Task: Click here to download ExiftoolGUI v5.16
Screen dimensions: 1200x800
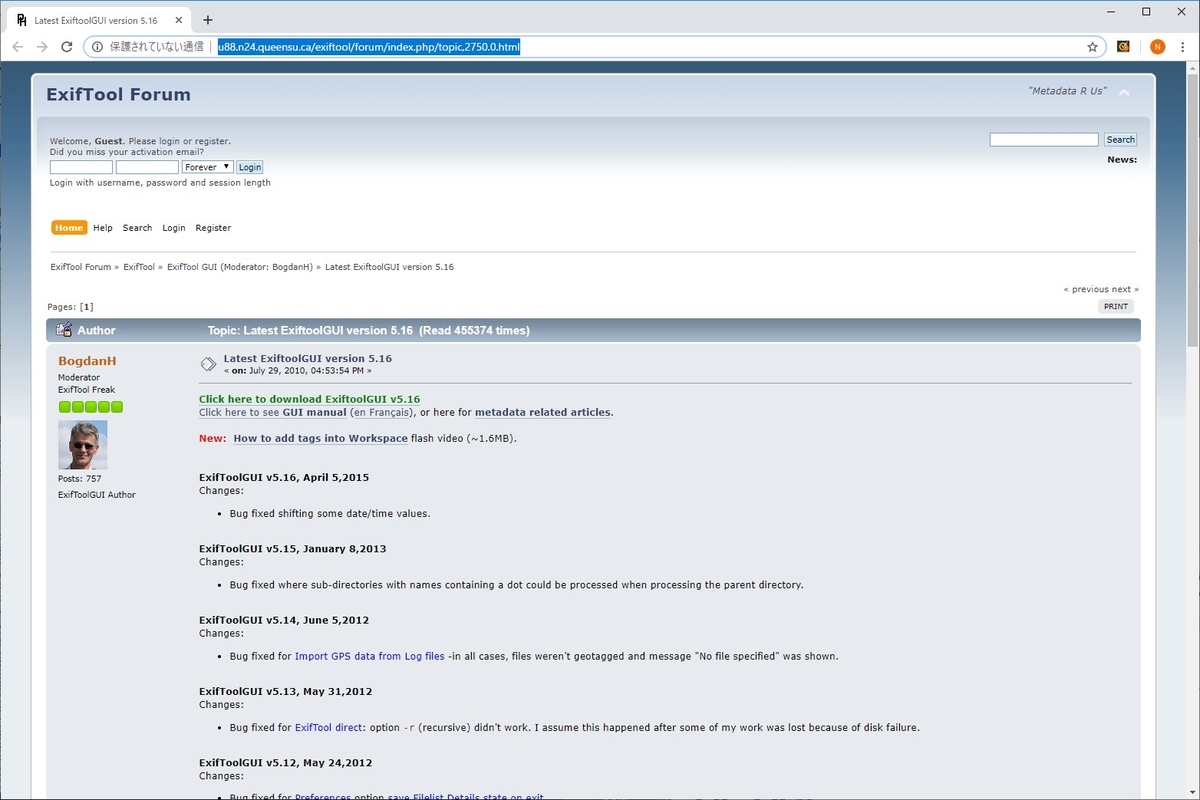Action: [309, 399]
